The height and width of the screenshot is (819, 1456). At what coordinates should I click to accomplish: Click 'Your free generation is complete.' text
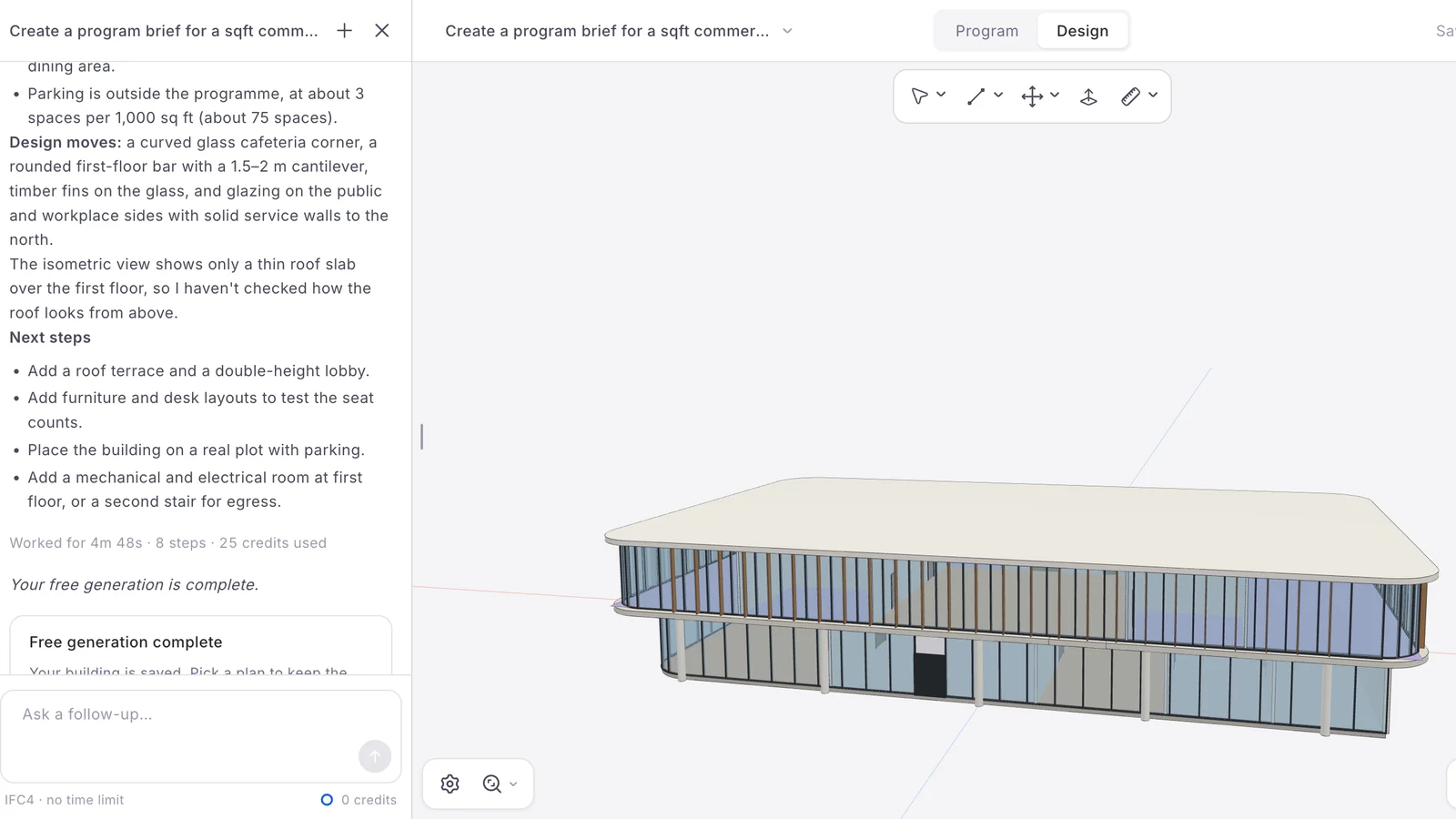pos(134,585)
